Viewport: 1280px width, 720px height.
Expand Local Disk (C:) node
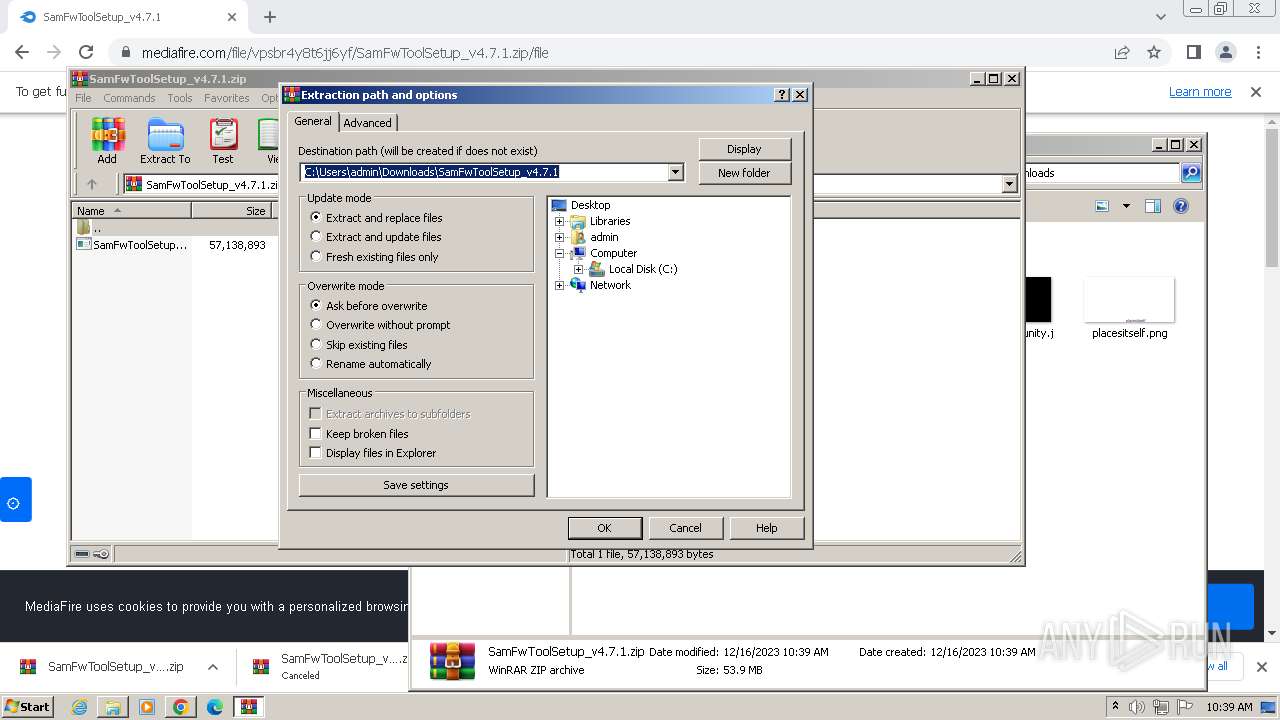pos(579,269)
